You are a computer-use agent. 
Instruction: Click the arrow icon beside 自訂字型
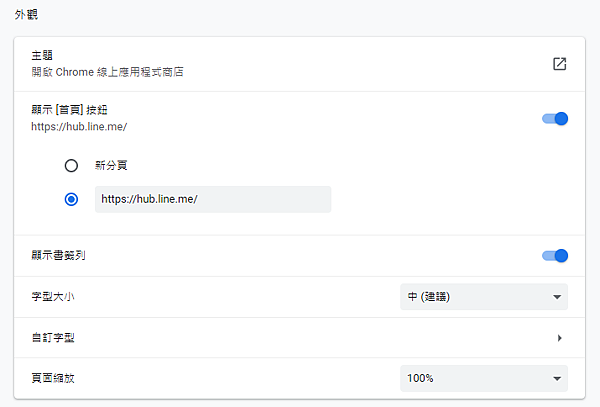tap(559, 338)
